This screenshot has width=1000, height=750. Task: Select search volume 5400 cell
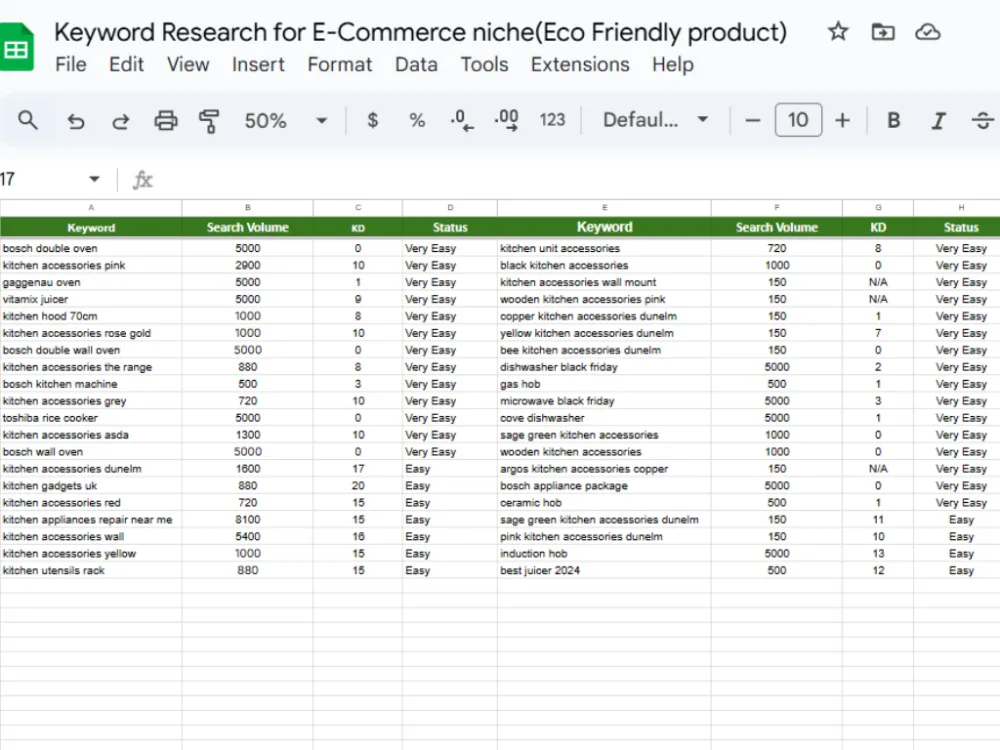pyautogui.click(x=247, y=537)
